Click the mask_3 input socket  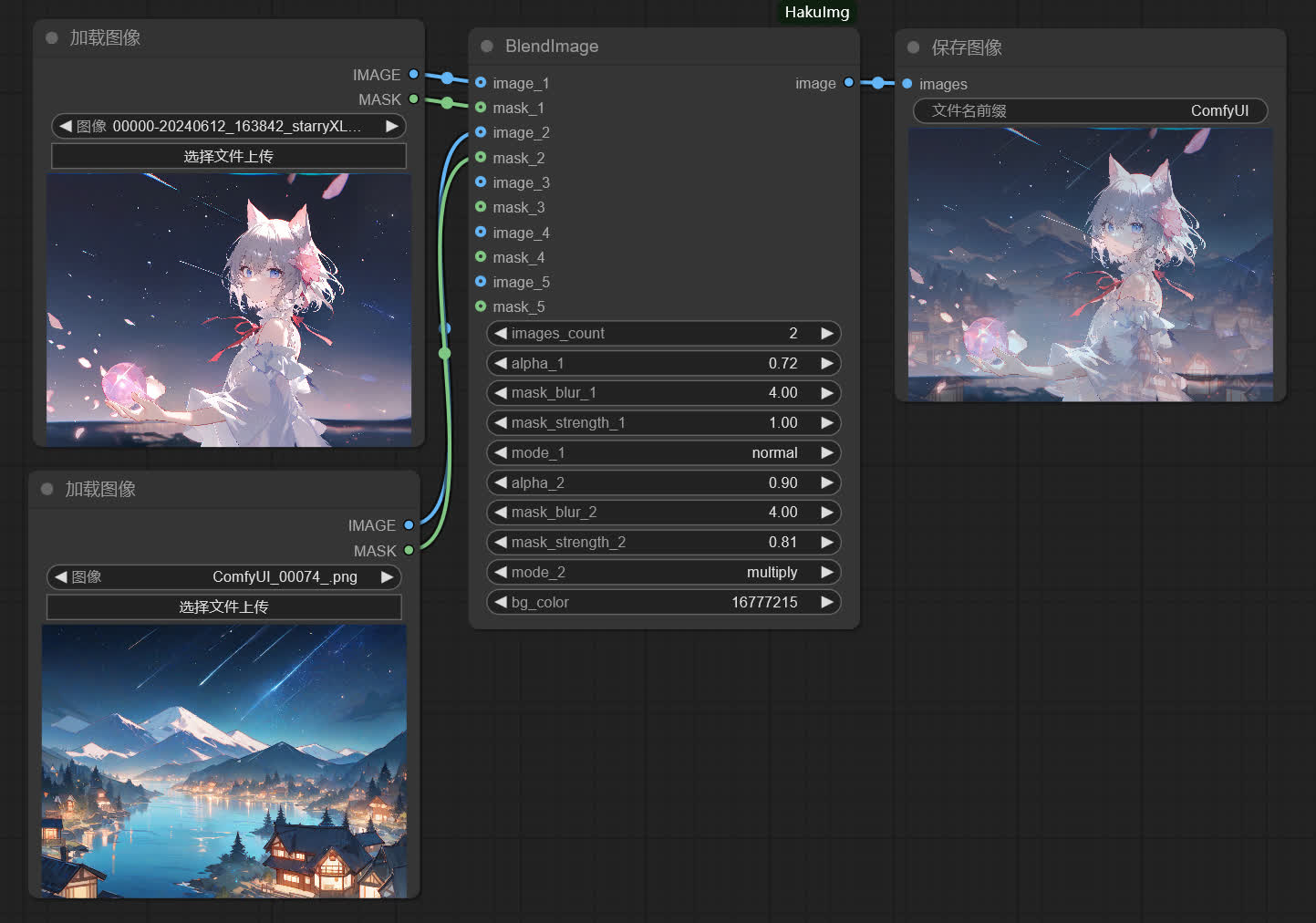(481, 207)
